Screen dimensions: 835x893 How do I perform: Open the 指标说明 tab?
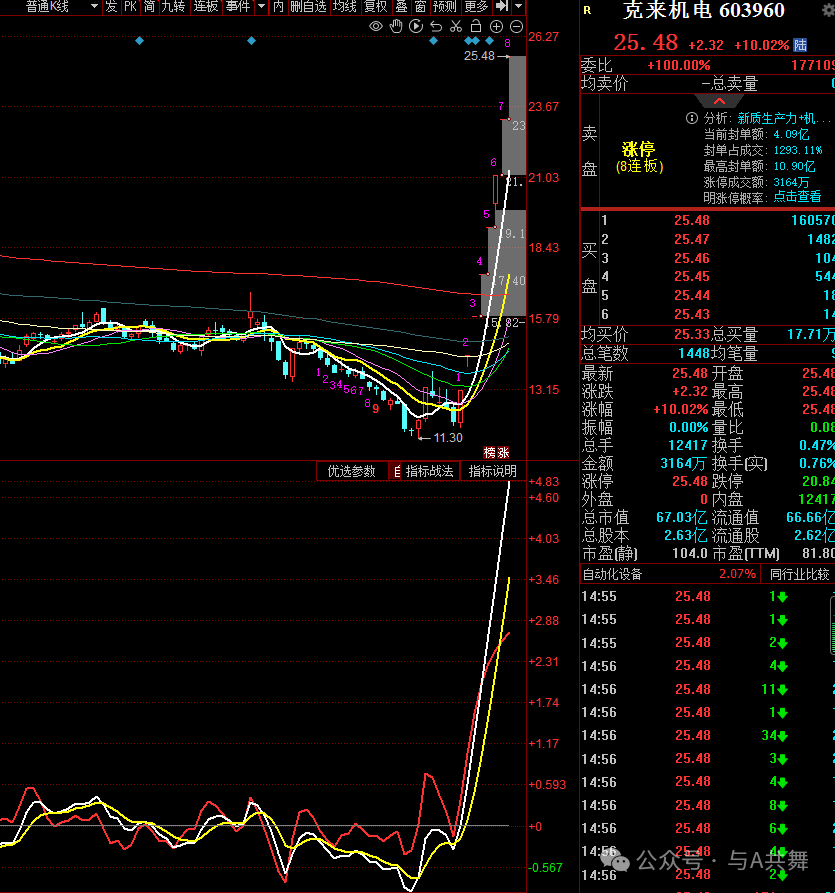(492, 471)
